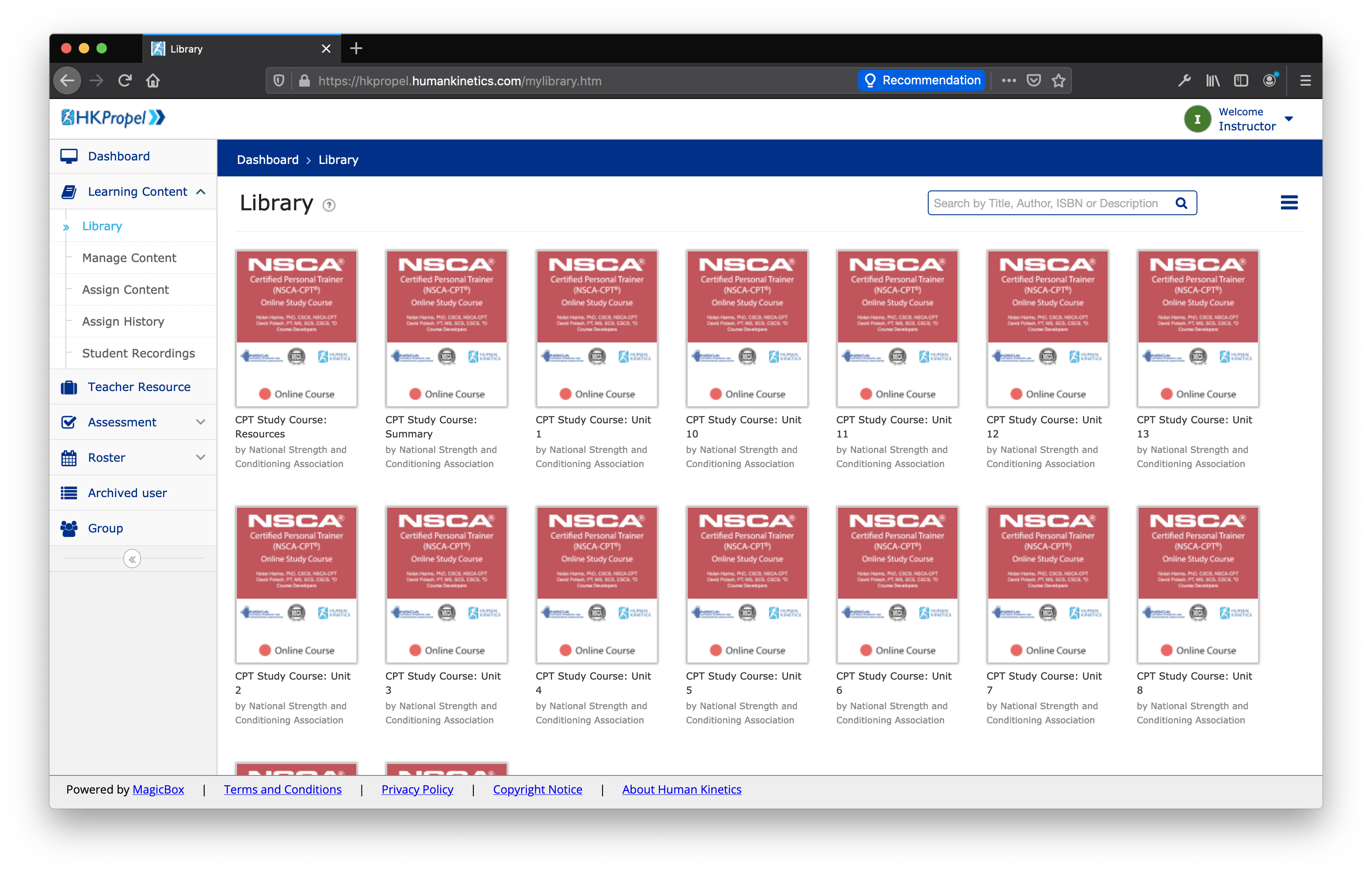
Task: Expand the Roster menu chevron
Action: coord(201,457)
